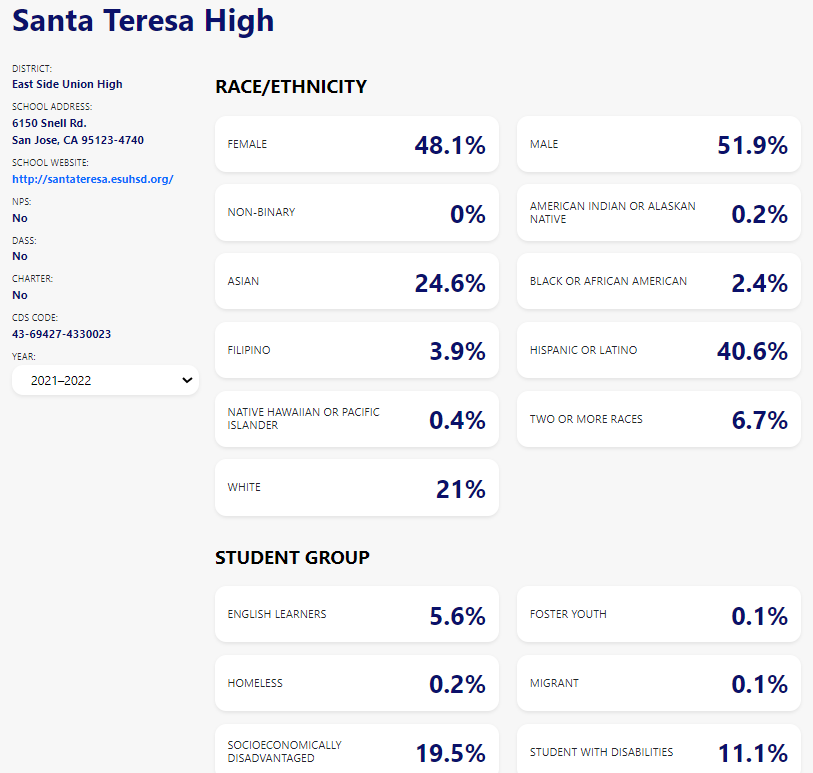
Task: Select the Two or More Races card
Action: (x=658, y=419)
